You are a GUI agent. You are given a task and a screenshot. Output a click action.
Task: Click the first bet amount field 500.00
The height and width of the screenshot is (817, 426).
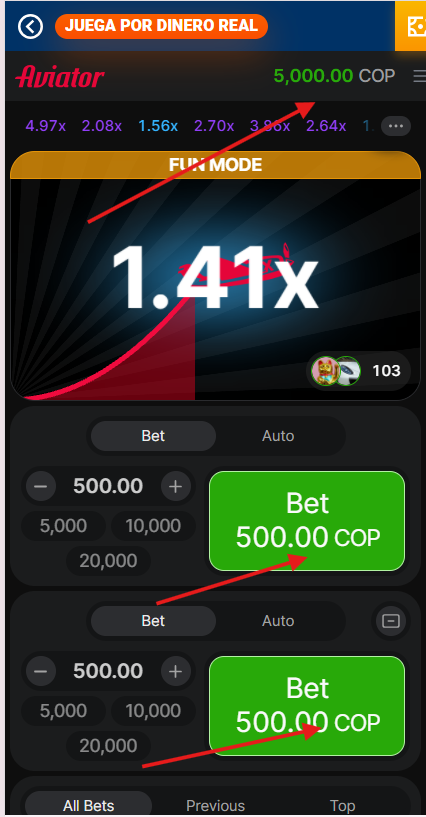[x=108, y=486]
